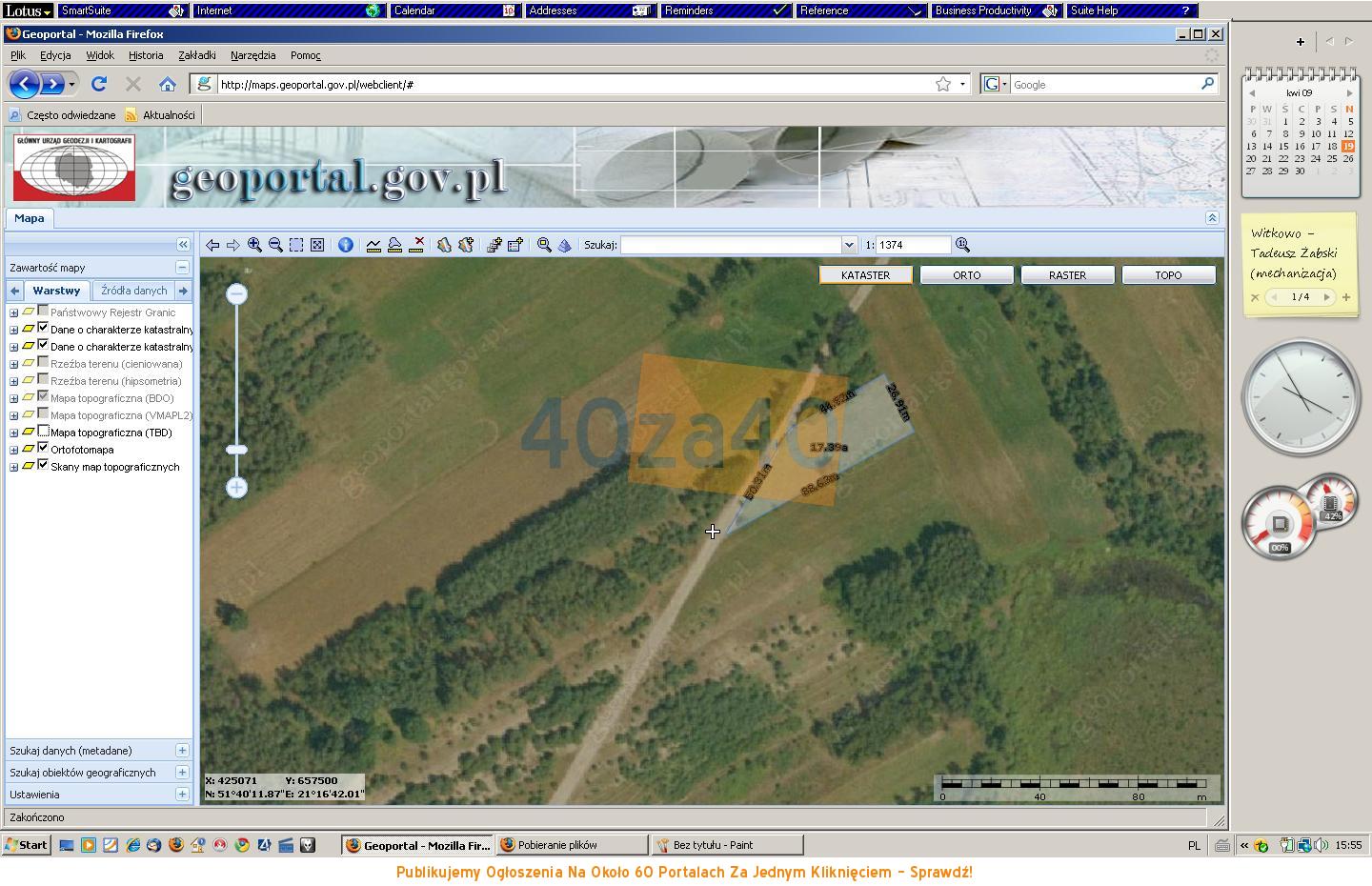Expand Mapa topograficzna (TBD) tree node
The image size is (1372, 886).
(13, 433)
